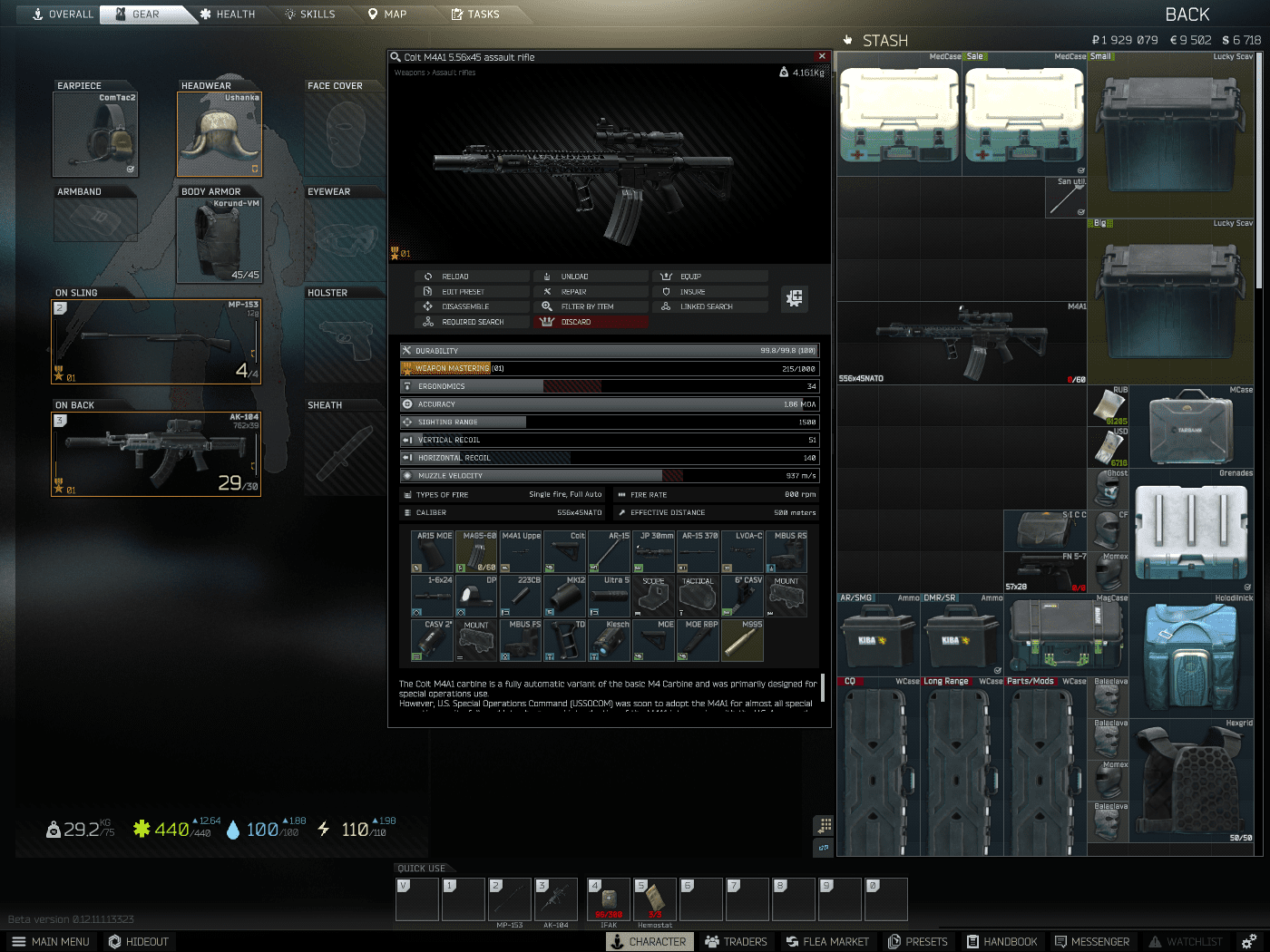The height and width of the screenshot is (952, 1270).
Task: Click the empty FACE COVER slot
Action: [346, 134]
